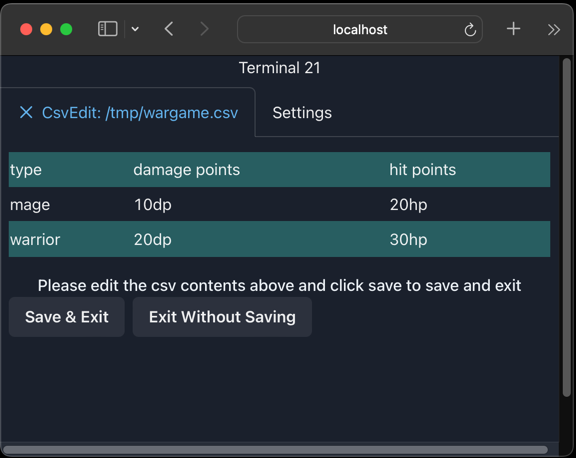Screen dimensions: 576x458
Task: Open a new tab with the plus icon
Action: 513,29
